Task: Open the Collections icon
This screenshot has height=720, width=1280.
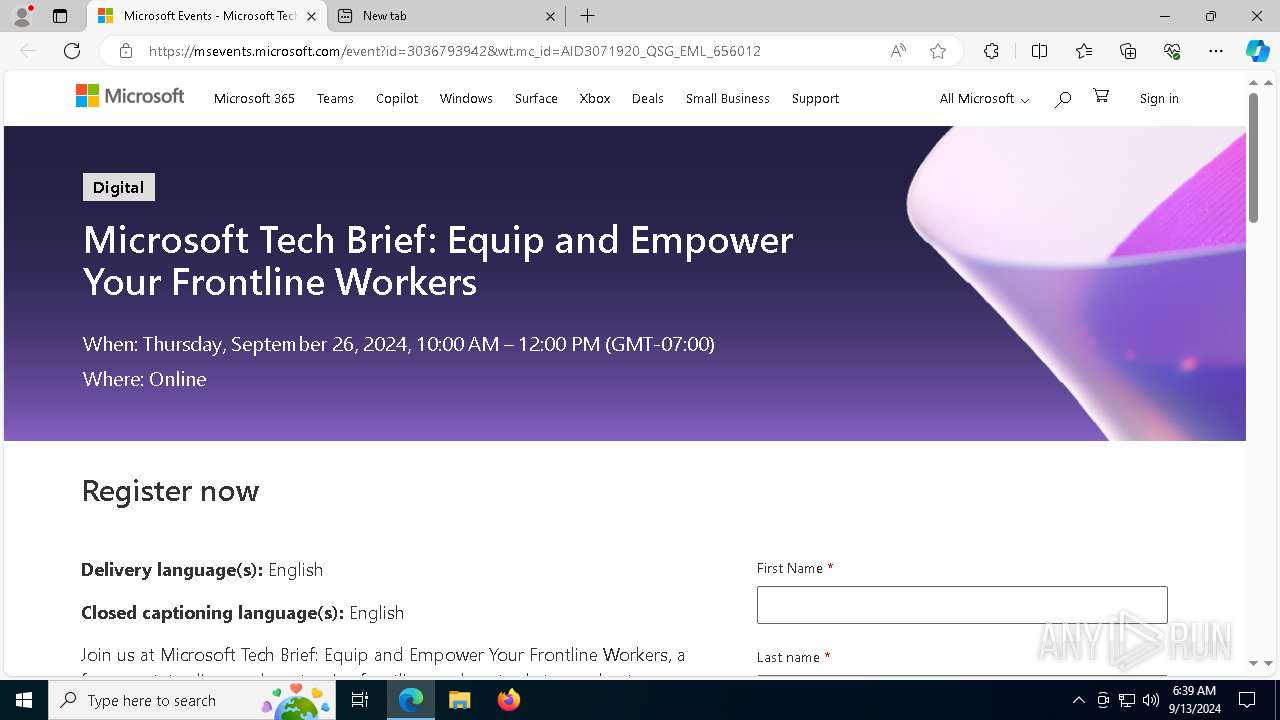Action: coord(1128,51)
